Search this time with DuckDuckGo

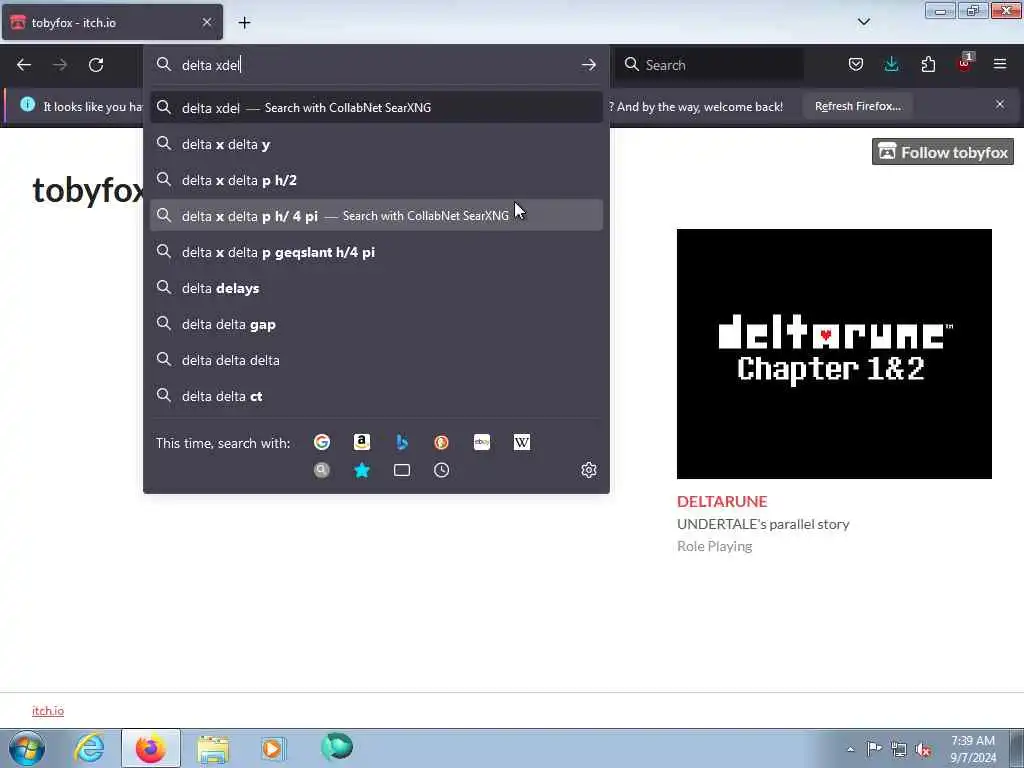click(441, 442)
